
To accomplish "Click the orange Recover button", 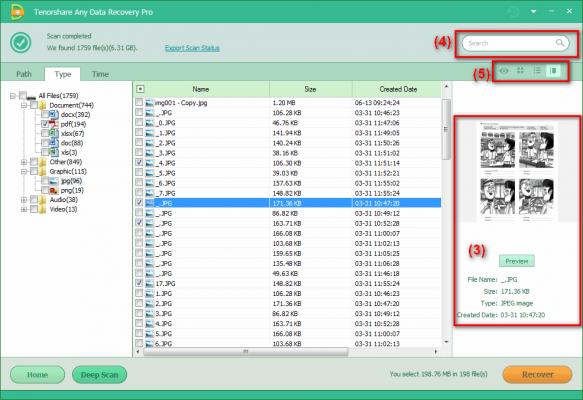I will [x=537, y=374].
